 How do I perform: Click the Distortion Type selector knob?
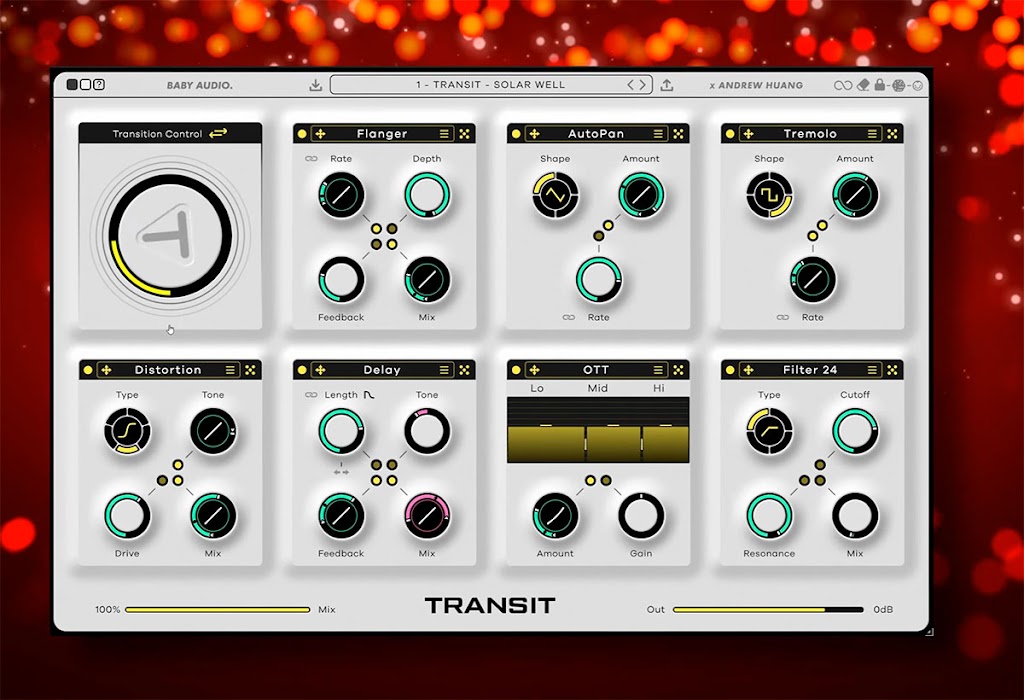tap(127, 431)
